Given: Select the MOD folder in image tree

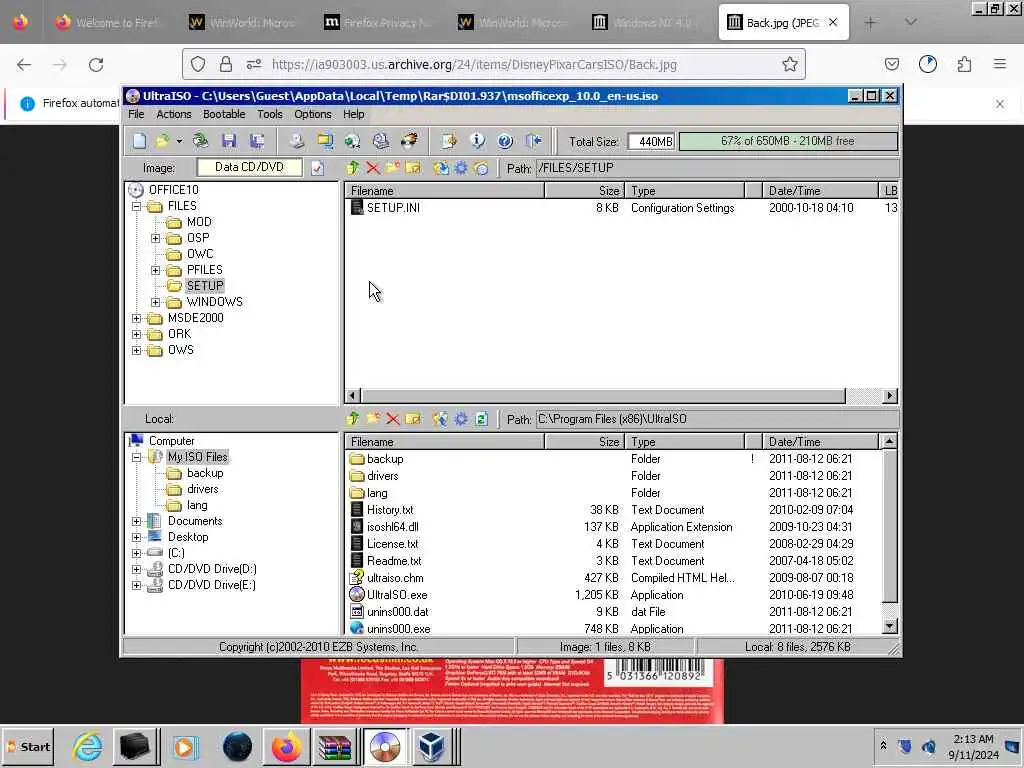Looking at the screenshot, I should [199, 222].
